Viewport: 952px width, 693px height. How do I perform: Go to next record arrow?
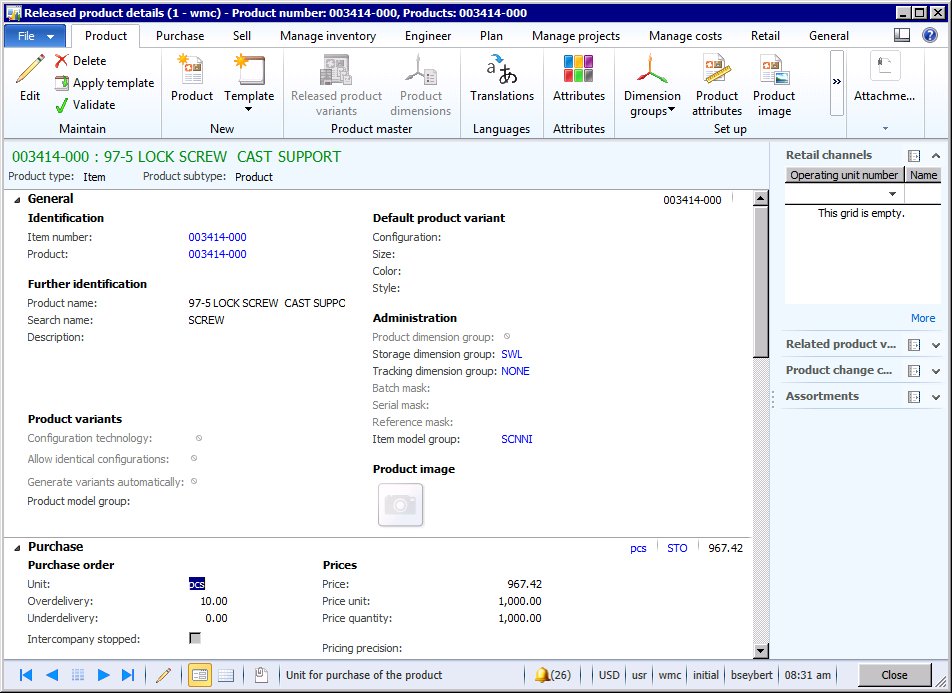[x=103, y=675]
